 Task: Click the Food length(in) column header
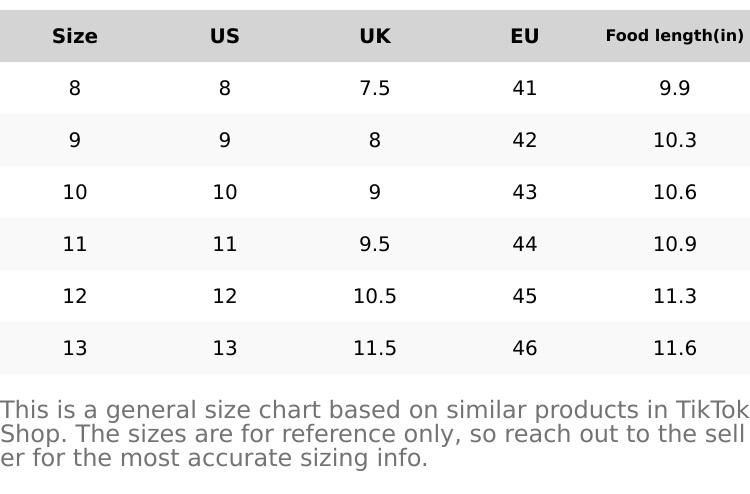tap(675, 36)
